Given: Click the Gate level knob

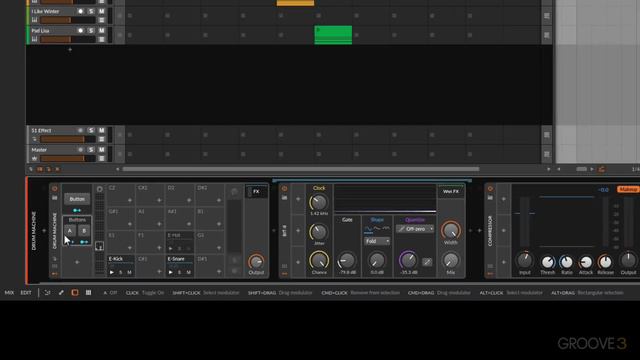Looking at the screenshot, I should (347, 260).
